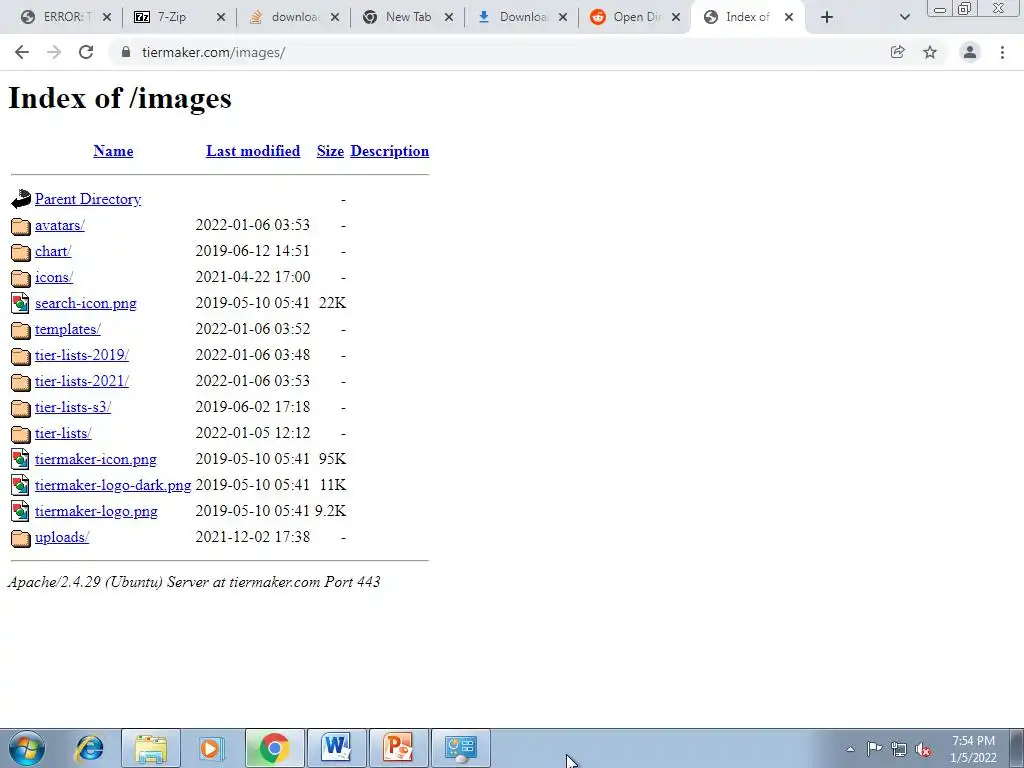Close the ERROR tab

pyautogui.click(x=106, y=17)
